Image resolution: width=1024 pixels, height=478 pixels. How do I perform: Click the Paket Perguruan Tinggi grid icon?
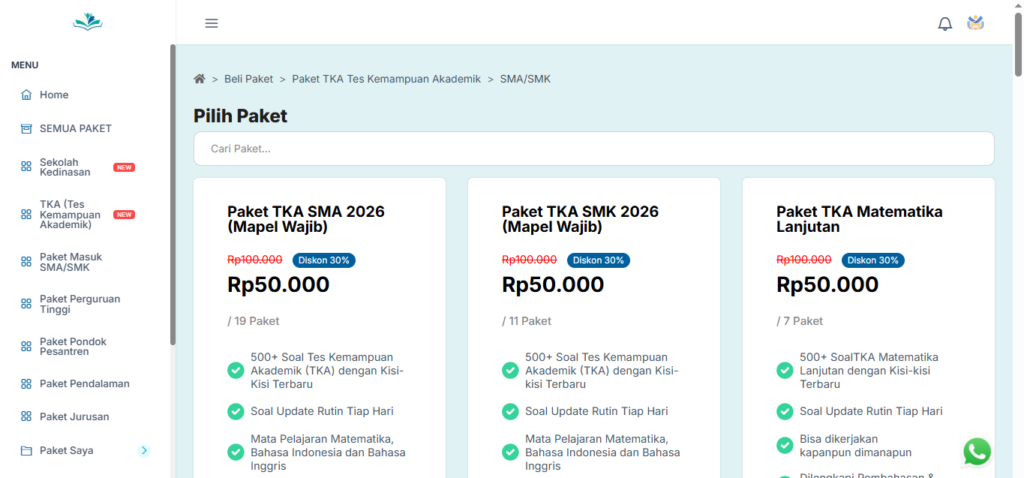[26, 304]
